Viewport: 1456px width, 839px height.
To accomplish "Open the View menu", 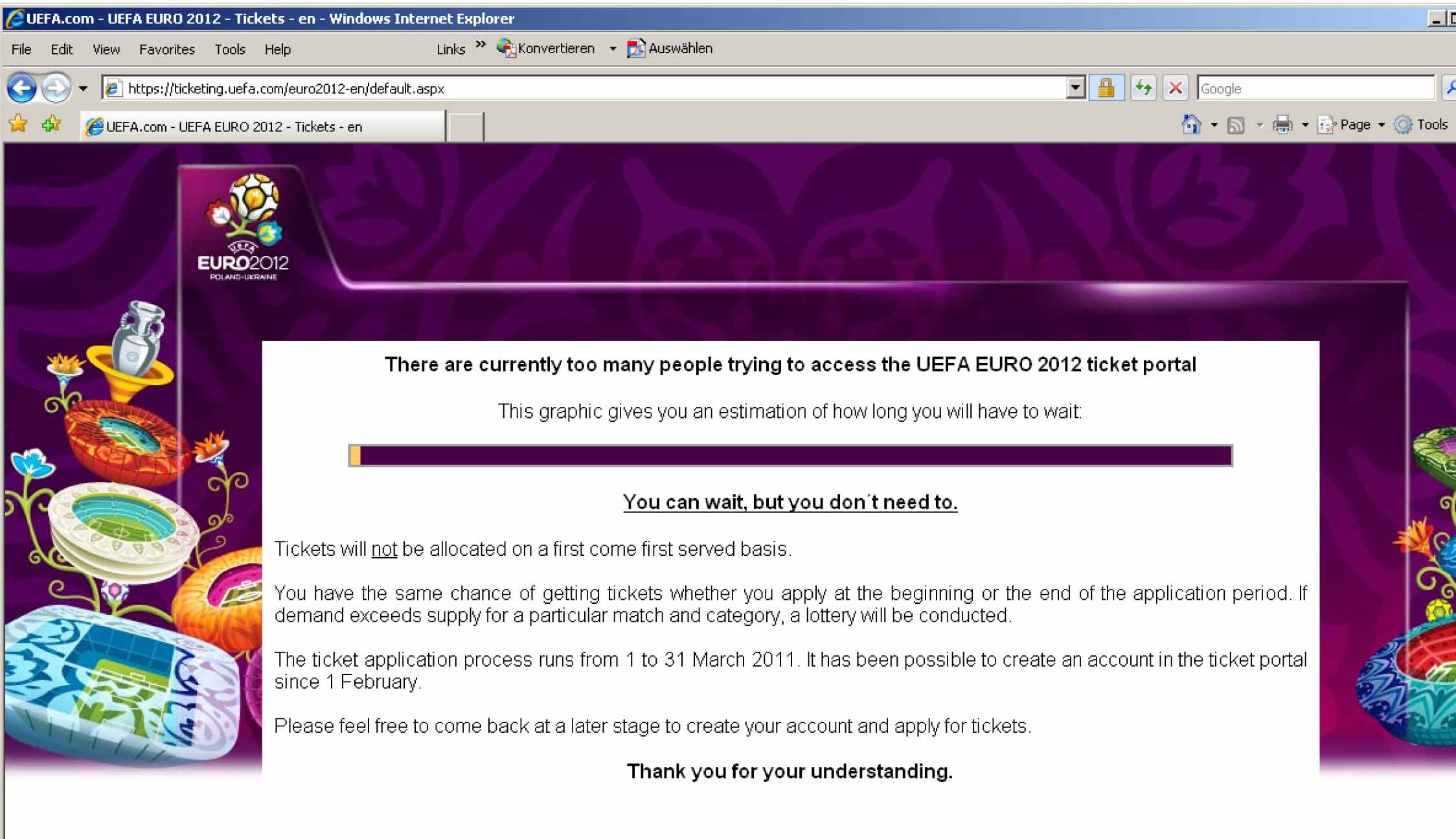I will [x=106, y=49].
